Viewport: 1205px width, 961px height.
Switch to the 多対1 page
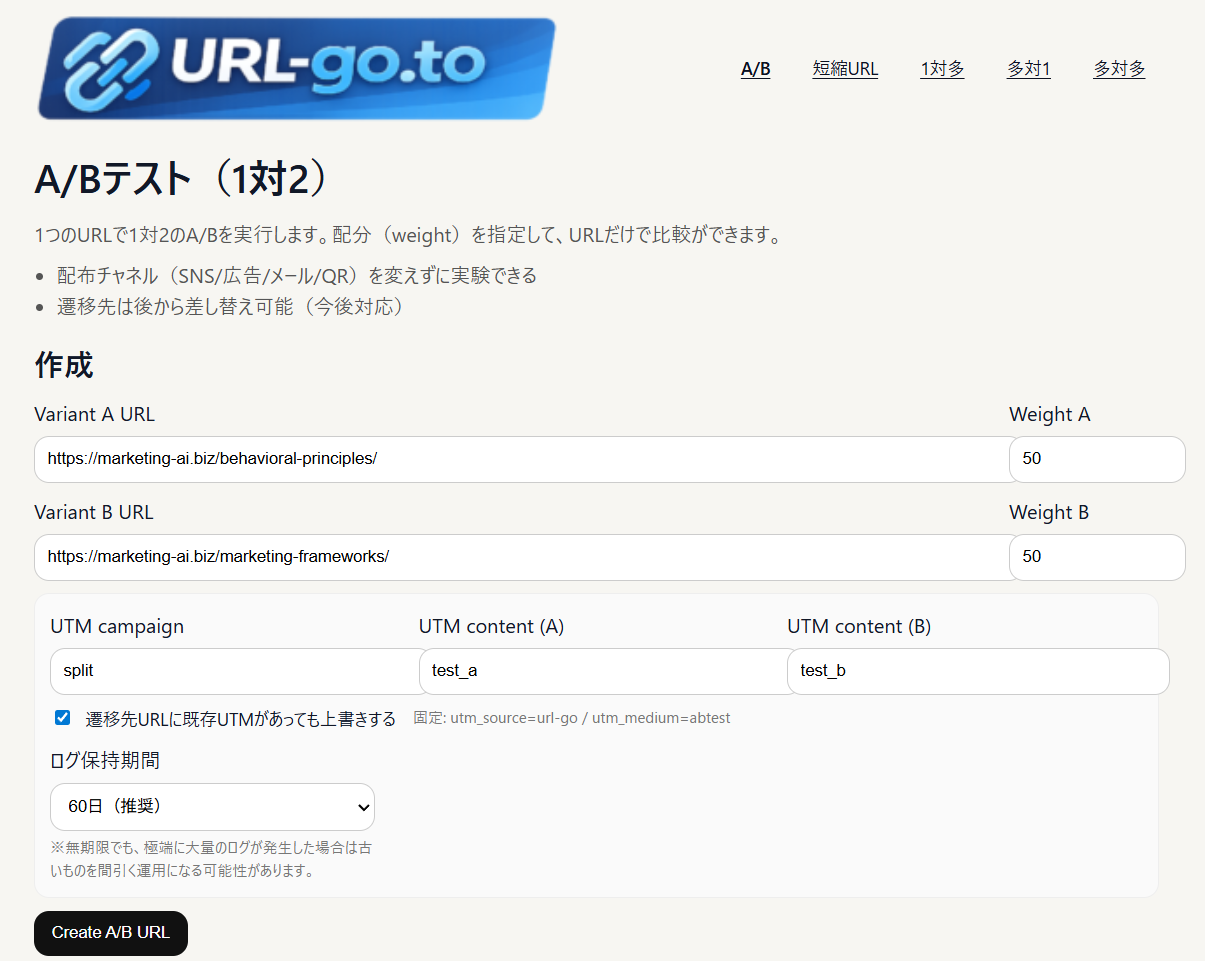(x=1028, y=69)
